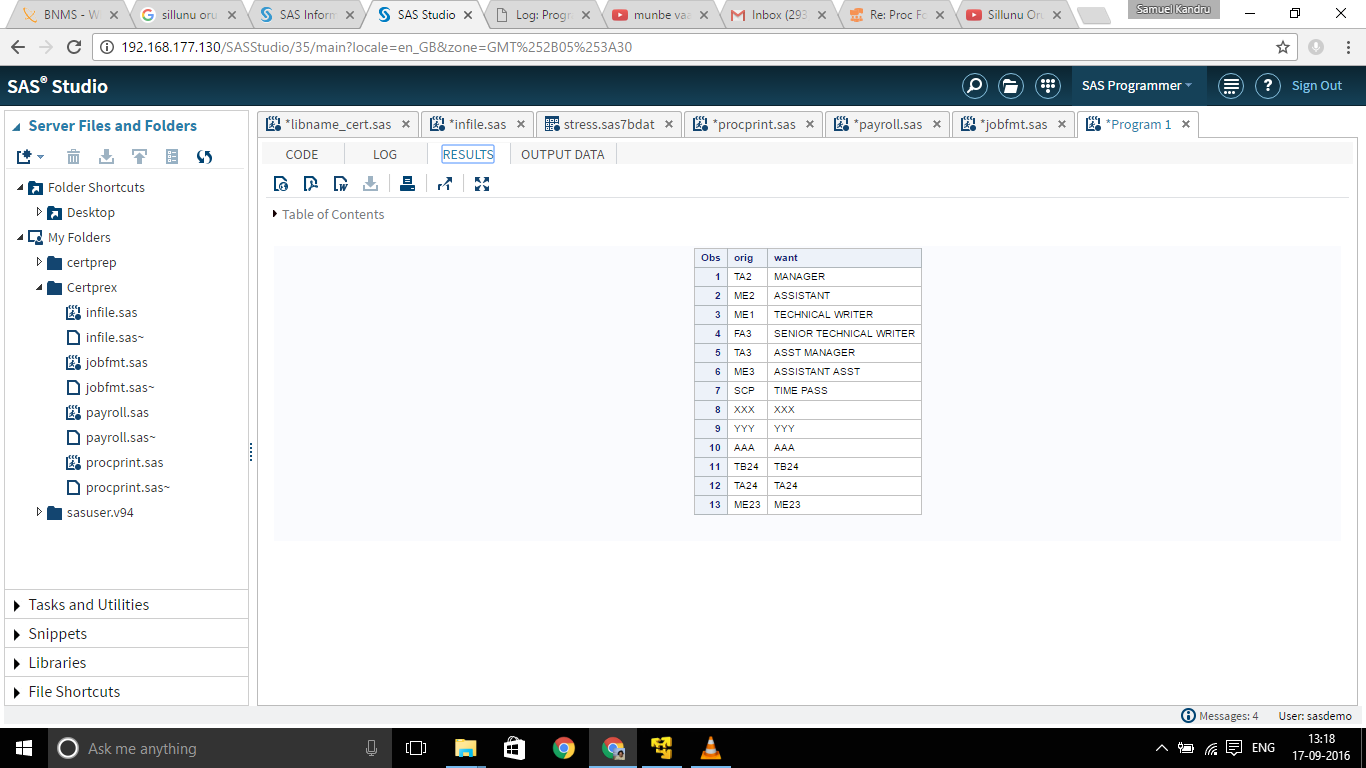The height and width of the screenshot is (768, 1366).
Task: Open the search tool in the top bar
Action: click(975, 86)
